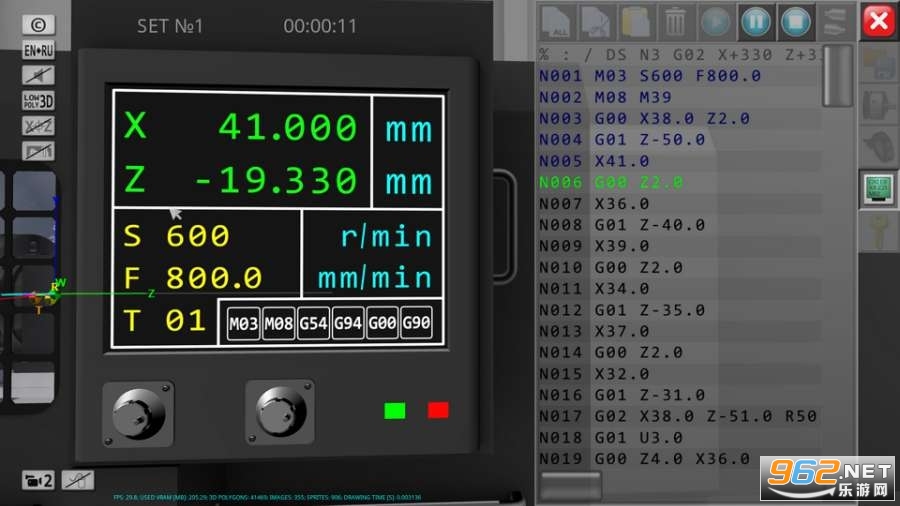Screen dimensions: 900x506
Task: Open the CNC display panel icon
Action: (x=877, y=188)
